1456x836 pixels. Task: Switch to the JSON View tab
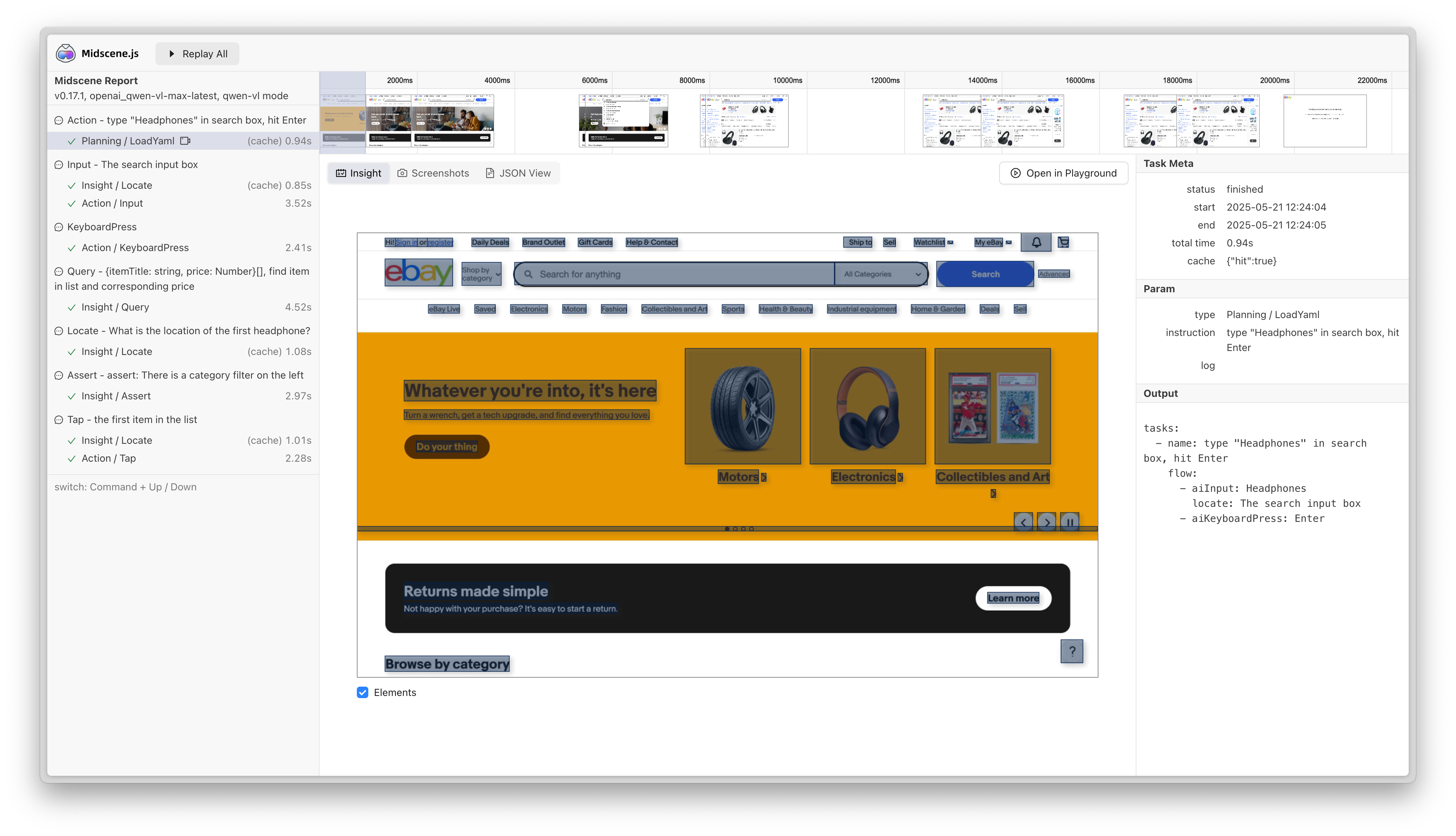tap(518, 173)
